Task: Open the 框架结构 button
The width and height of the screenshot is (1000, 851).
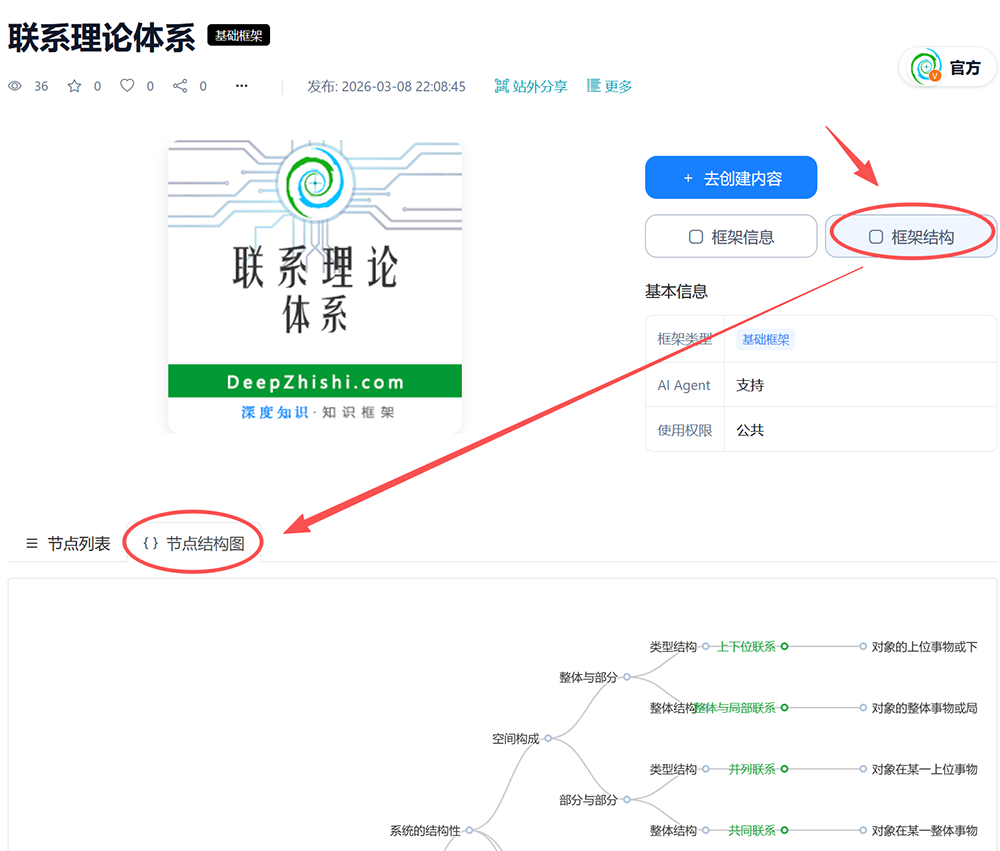Action: pos(911,237)
